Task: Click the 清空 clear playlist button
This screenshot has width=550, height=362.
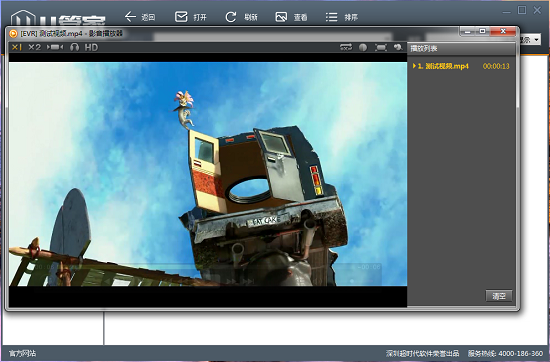Action: tap(499, 296)
